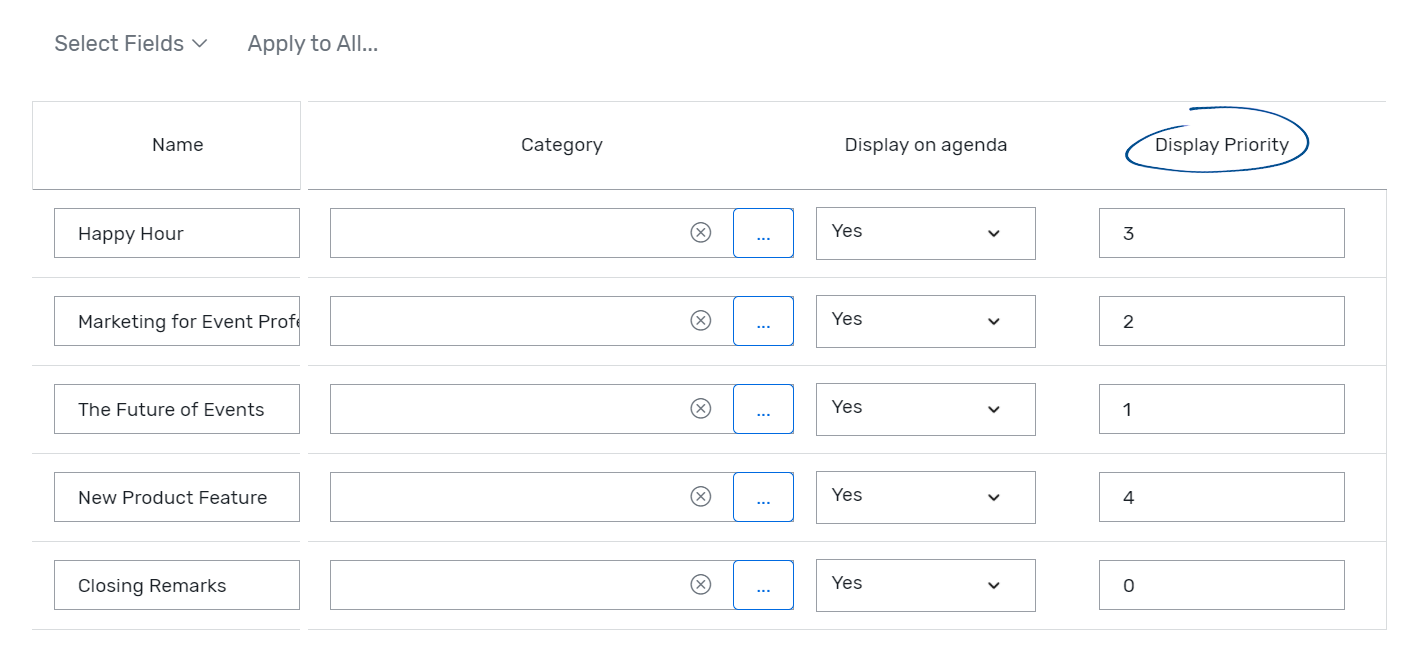Click the Display Priority field showing 1

[x=1221, y=408]
